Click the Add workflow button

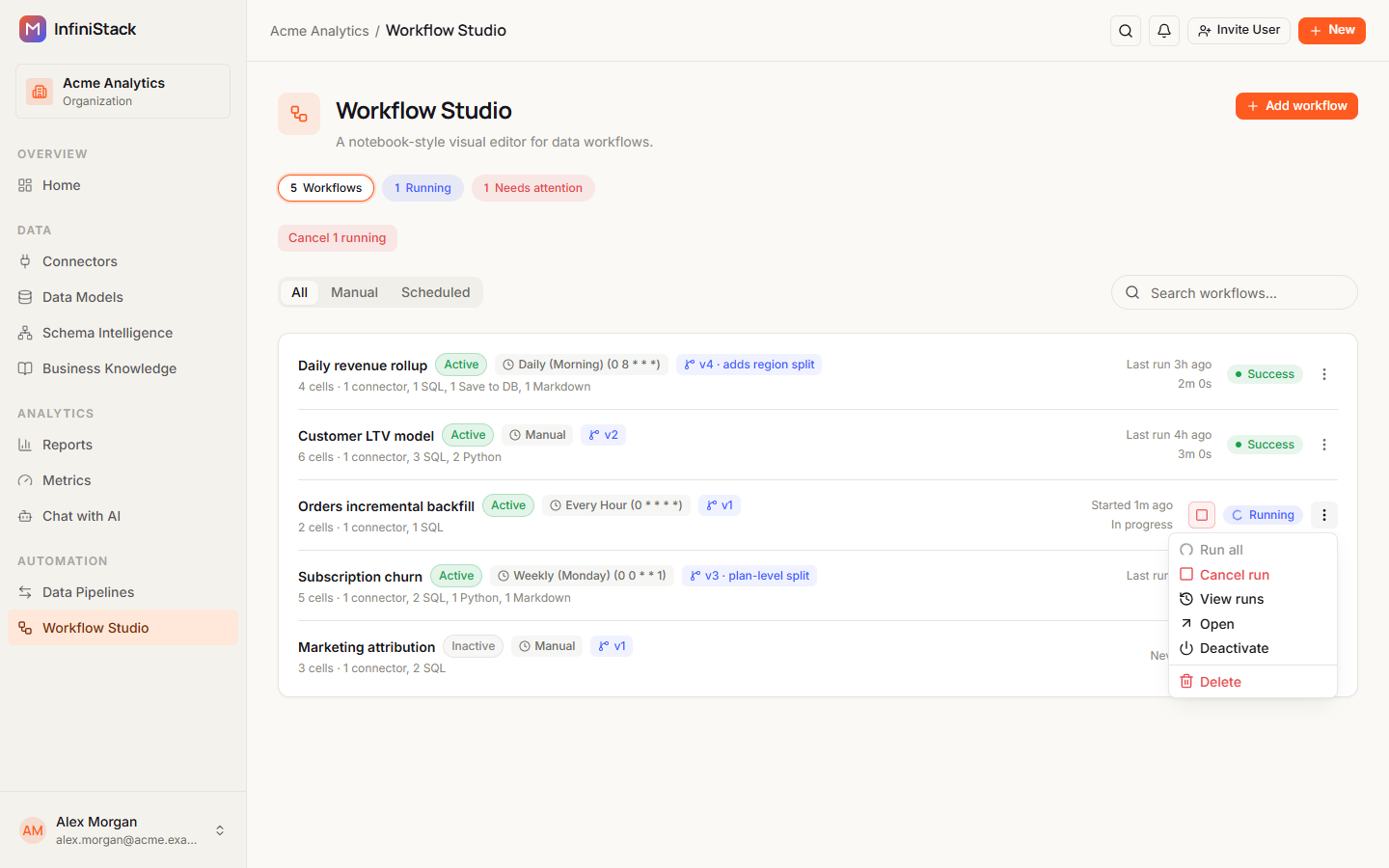(x=1296, y=106)
